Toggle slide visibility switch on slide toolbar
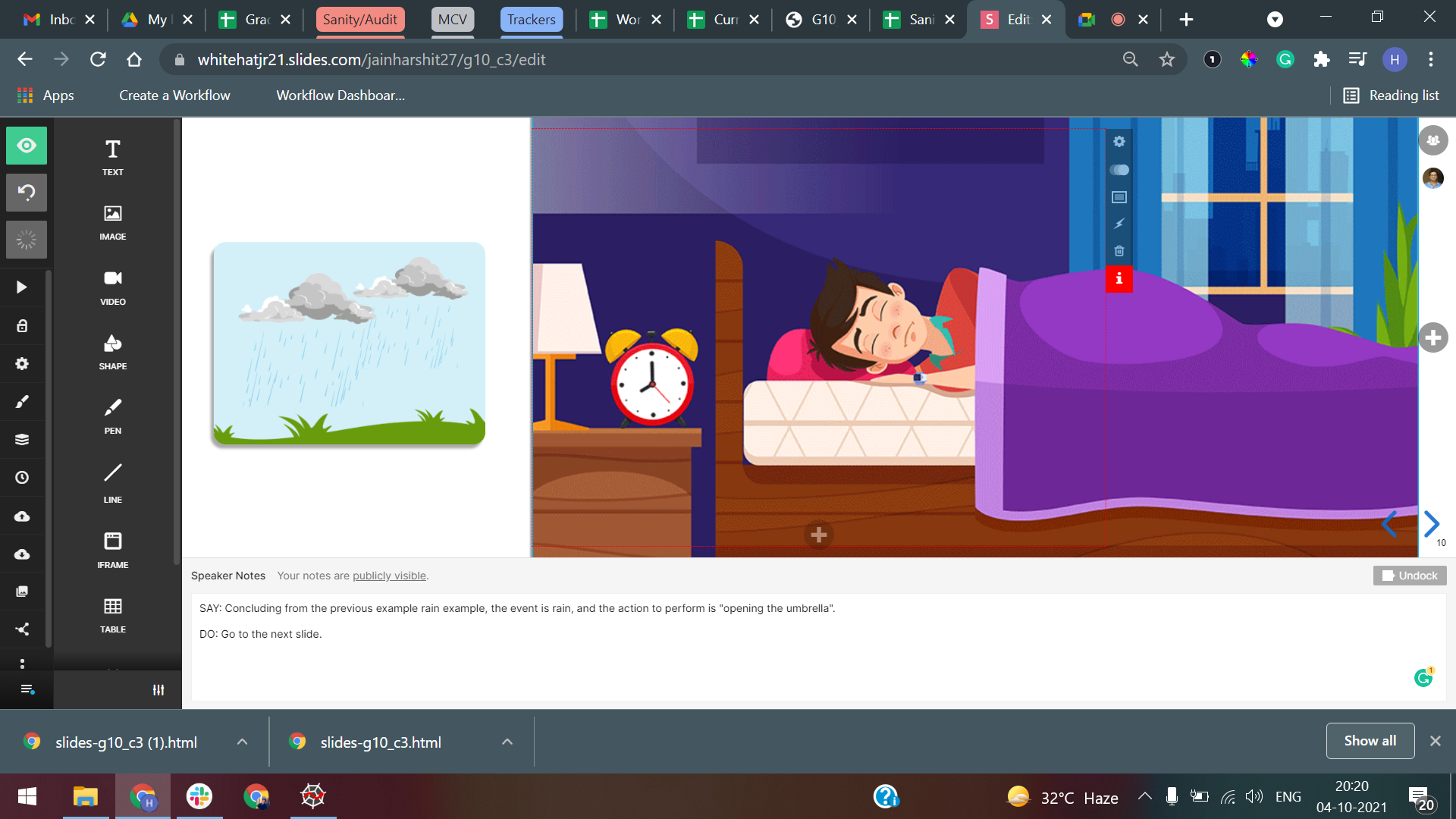The image size is (1456, 819). pos(1119,170)
